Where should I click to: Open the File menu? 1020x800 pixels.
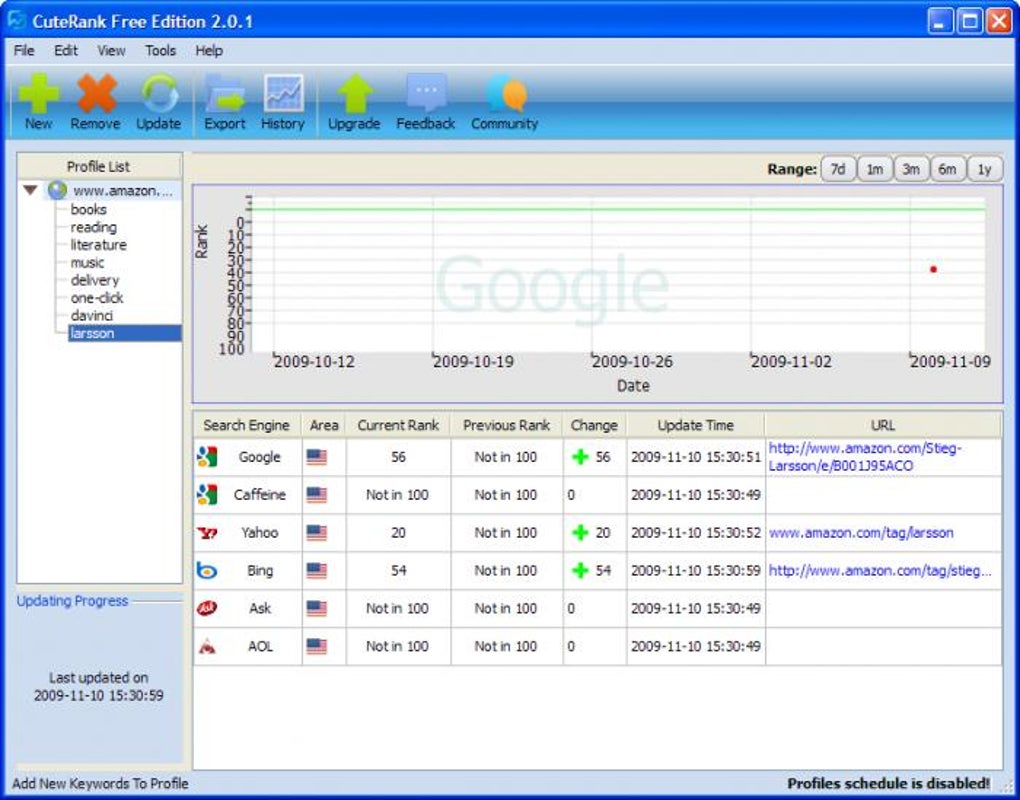pos(24,51)
